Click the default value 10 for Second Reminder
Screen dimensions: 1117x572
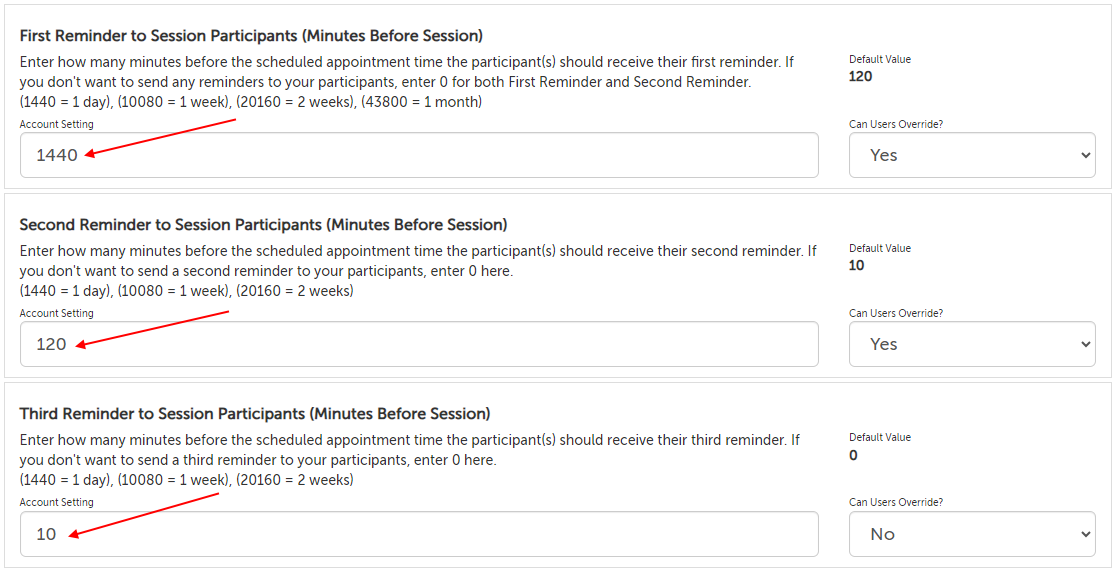pos(857,265)
